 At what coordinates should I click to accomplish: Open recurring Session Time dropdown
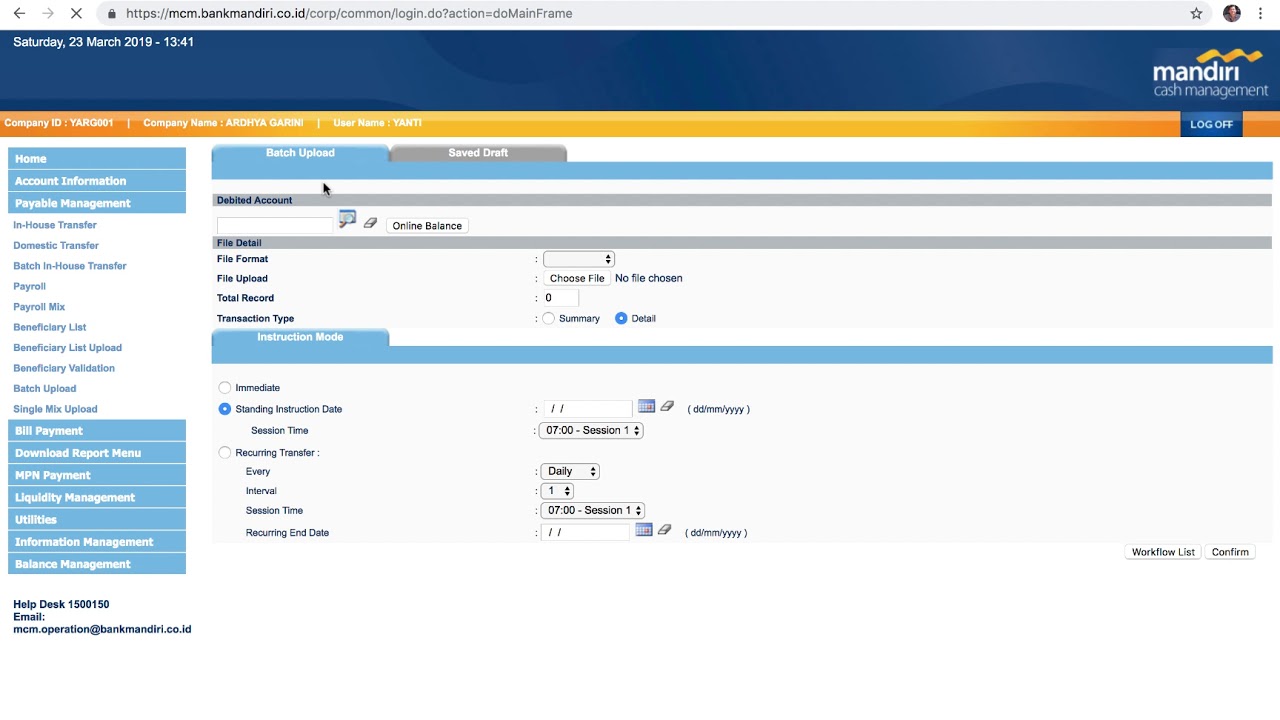(x=592, y=510)
